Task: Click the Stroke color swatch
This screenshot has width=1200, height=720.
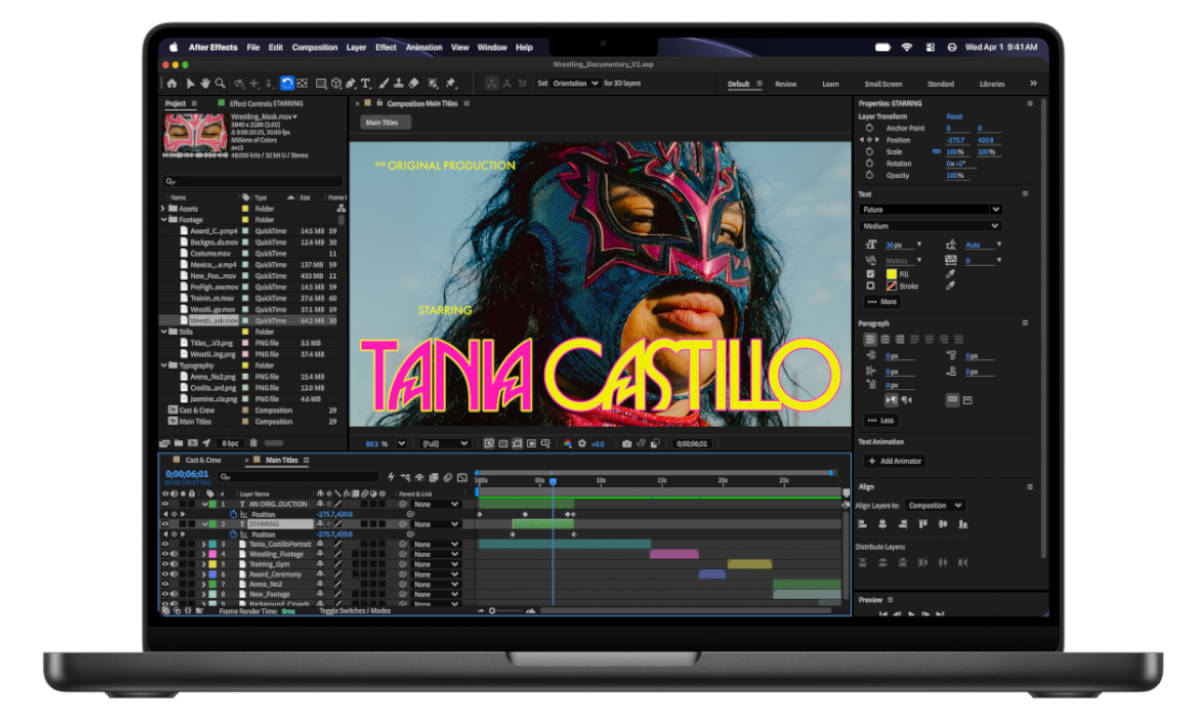Action: (x=890, y=286)
